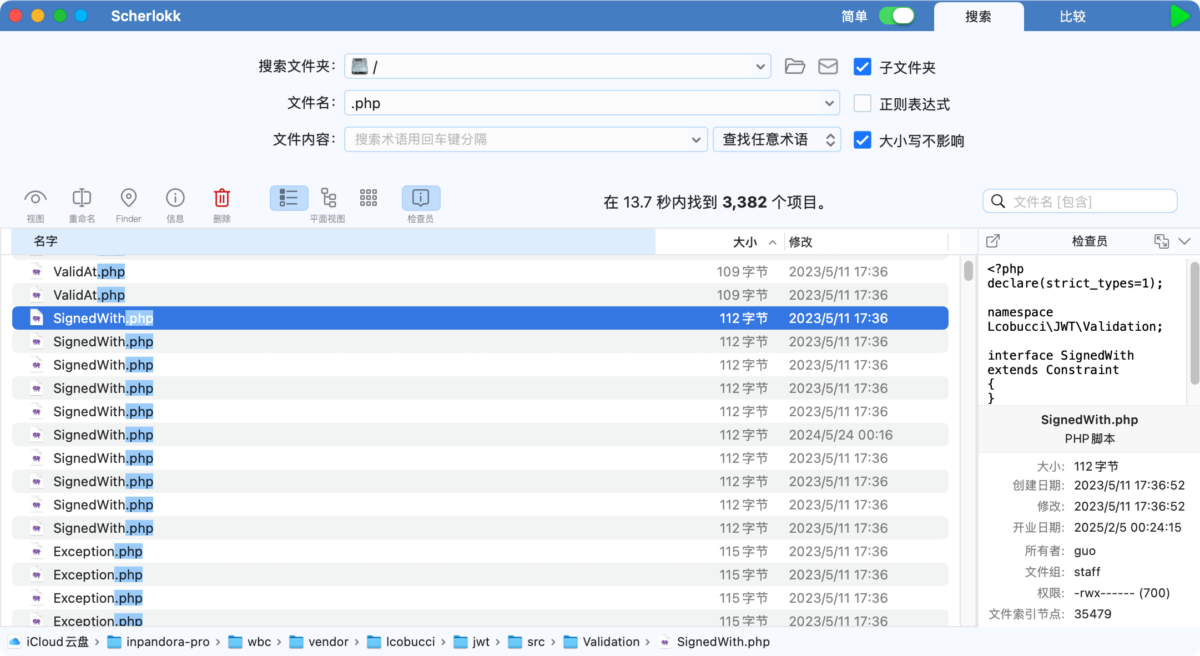Viewport: 1200px width, 656px height.
Task: Select the list view mode icon
Action: click(x=289, y=198)
